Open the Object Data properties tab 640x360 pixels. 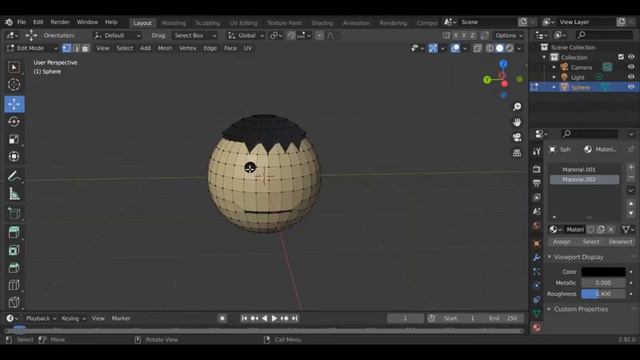coord(537,313)
